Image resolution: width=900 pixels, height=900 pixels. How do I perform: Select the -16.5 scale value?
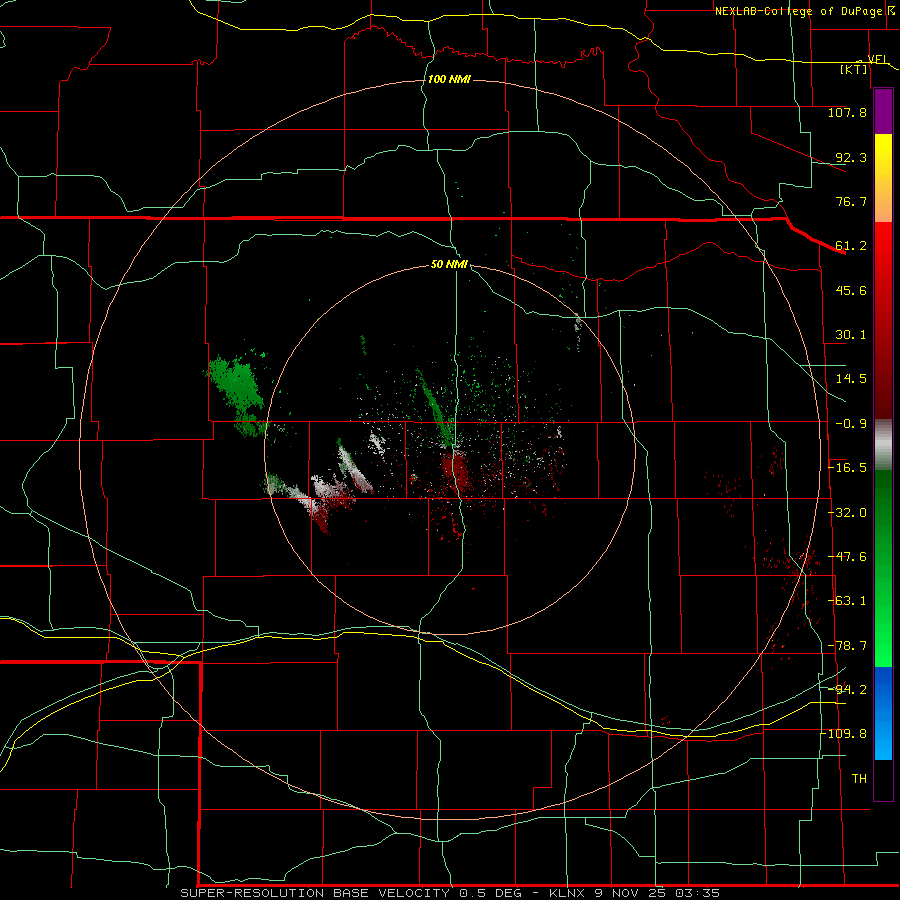(847, 468)
